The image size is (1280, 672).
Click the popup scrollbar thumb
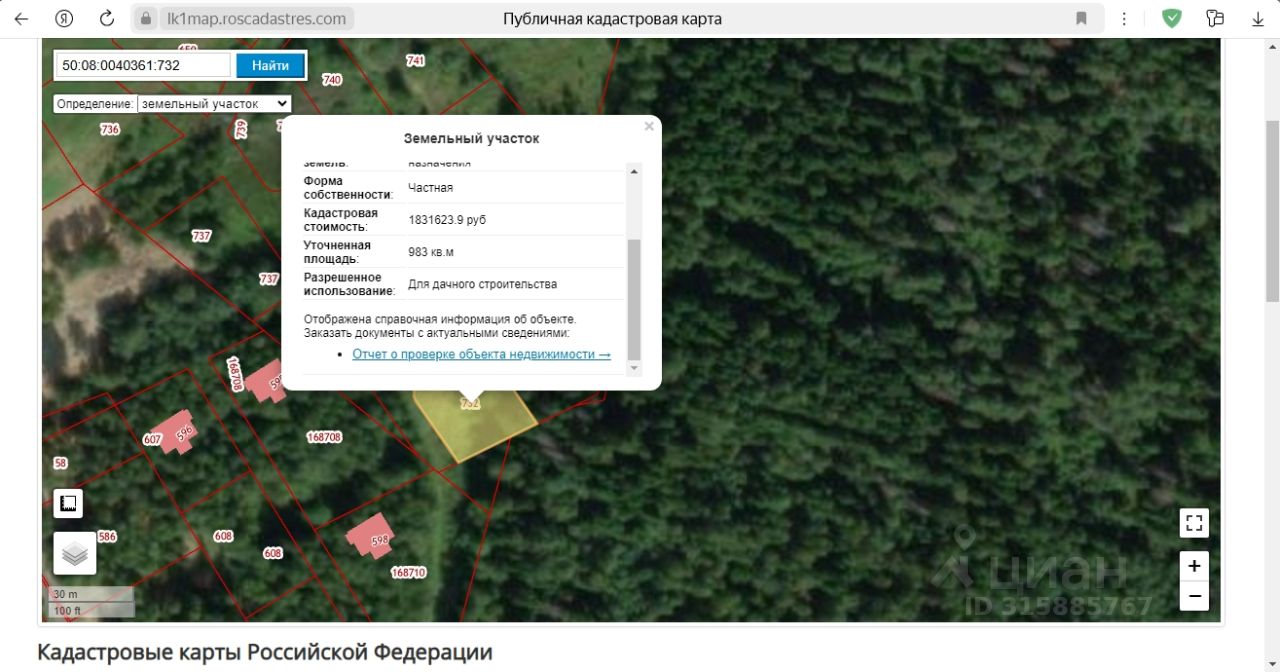[634, 299]
